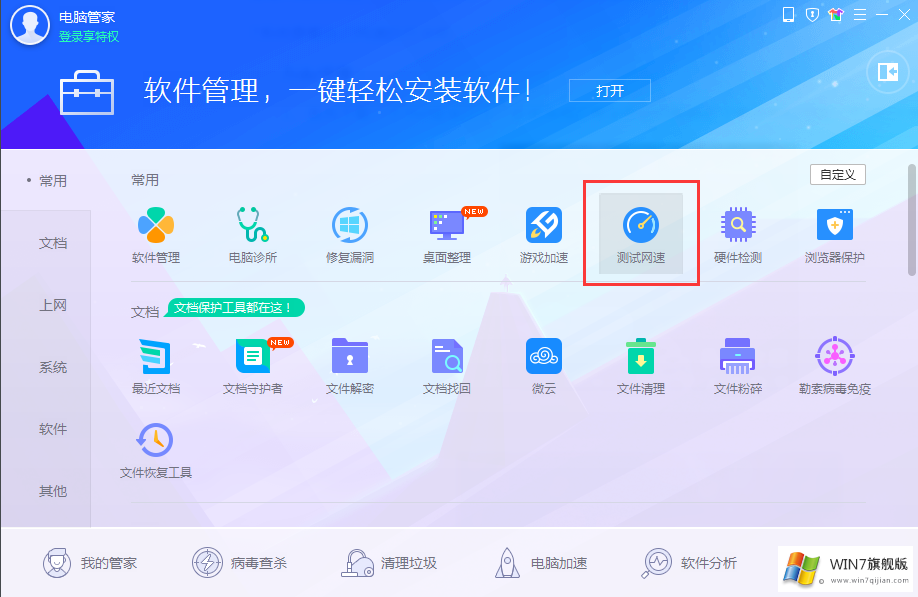918x597 pixels.
Task: Click the user avatar to log in
Action: tap(30, 25)
